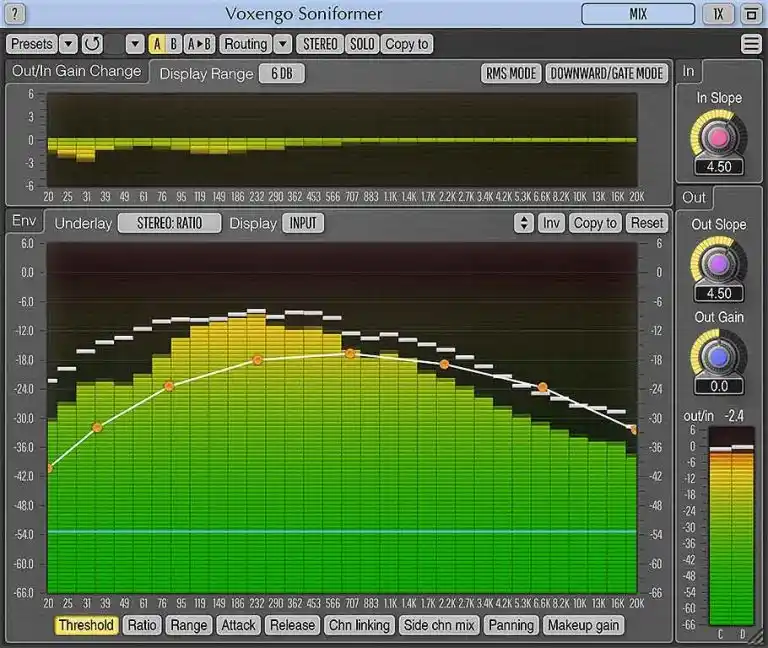
Task: Click the Inv button
Action: (x=551, y=223)
